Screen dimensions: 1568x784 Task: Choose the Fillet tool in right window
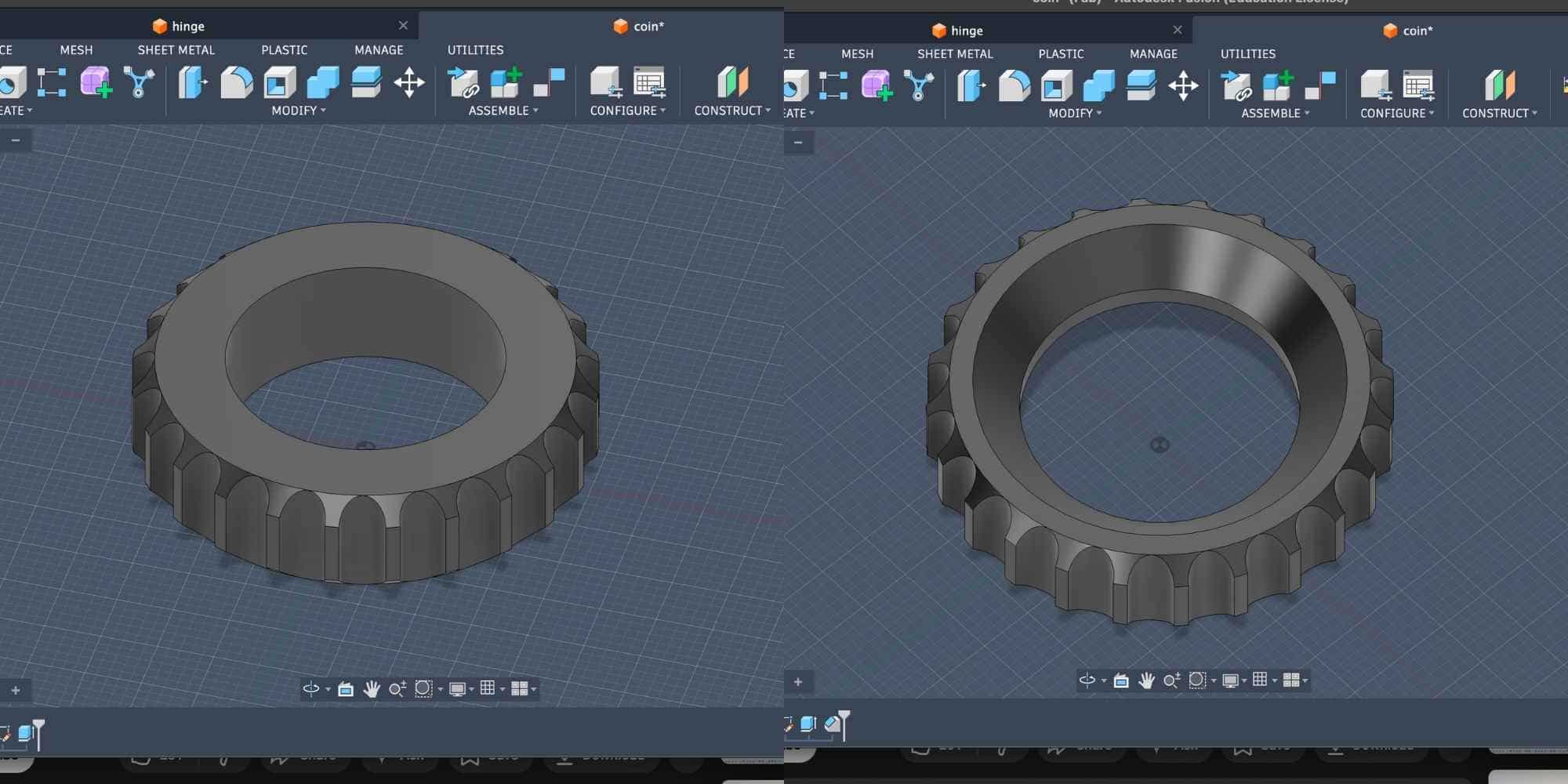pyautogui.click(x=1014, y=85)
